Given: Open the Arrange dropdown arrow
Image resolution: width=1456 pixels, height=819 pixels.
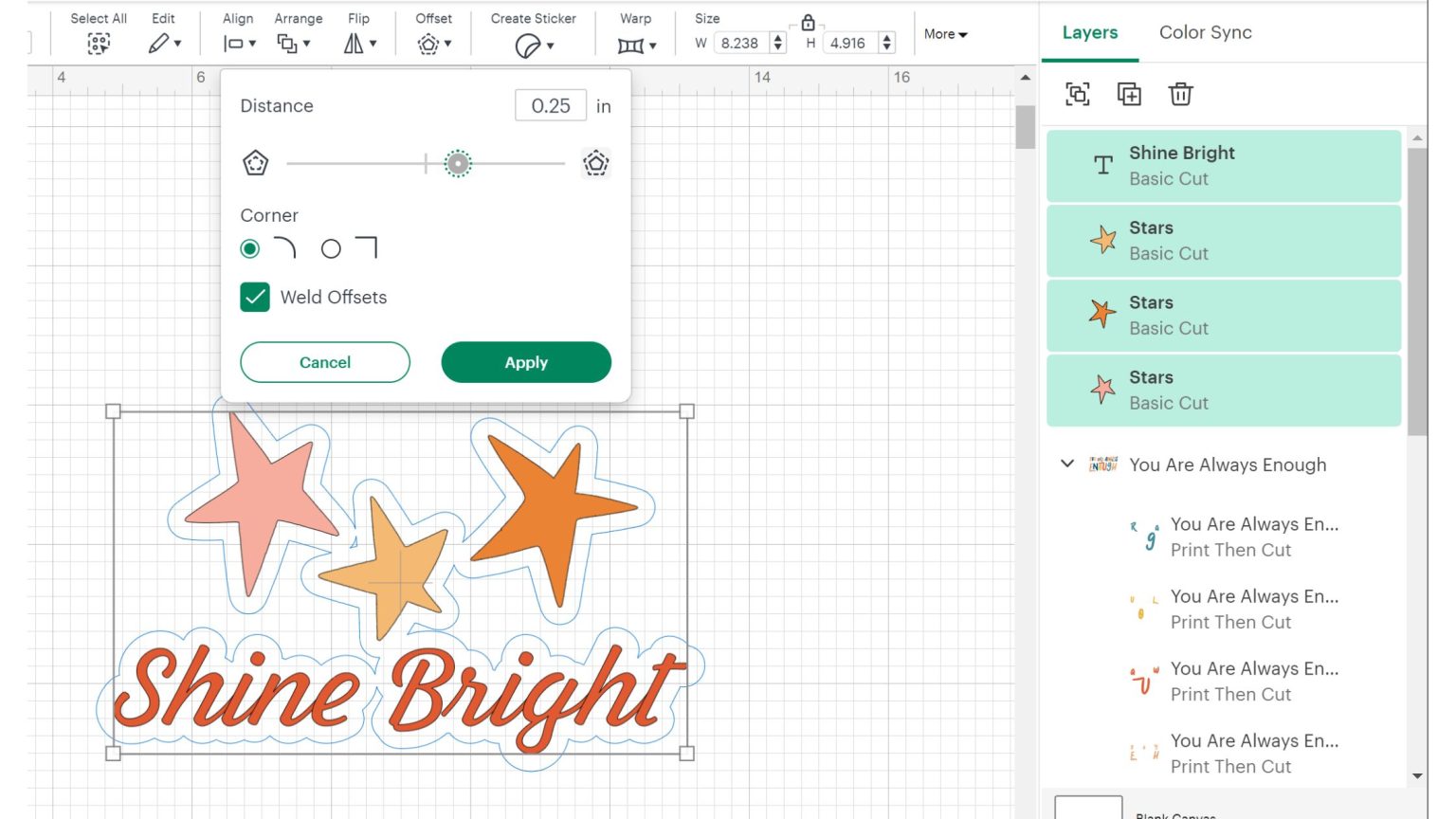Looking at the screenshot, I should (x=305, y=42).
